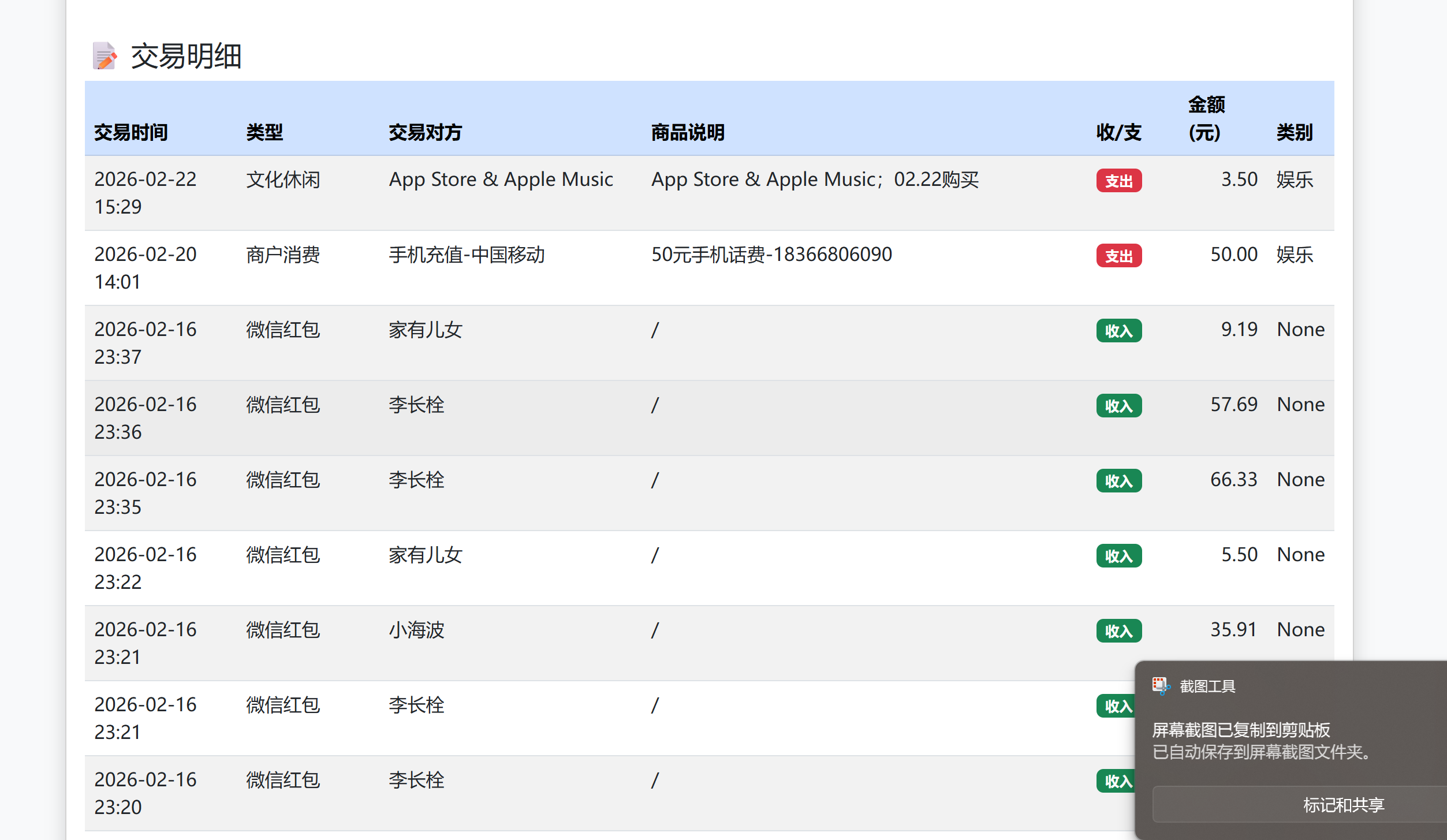The width and height of the screenshot is (1447, 840).
Task: Click the 收/支 column header
Action: pyautogui.click(x=1118, y=132)
